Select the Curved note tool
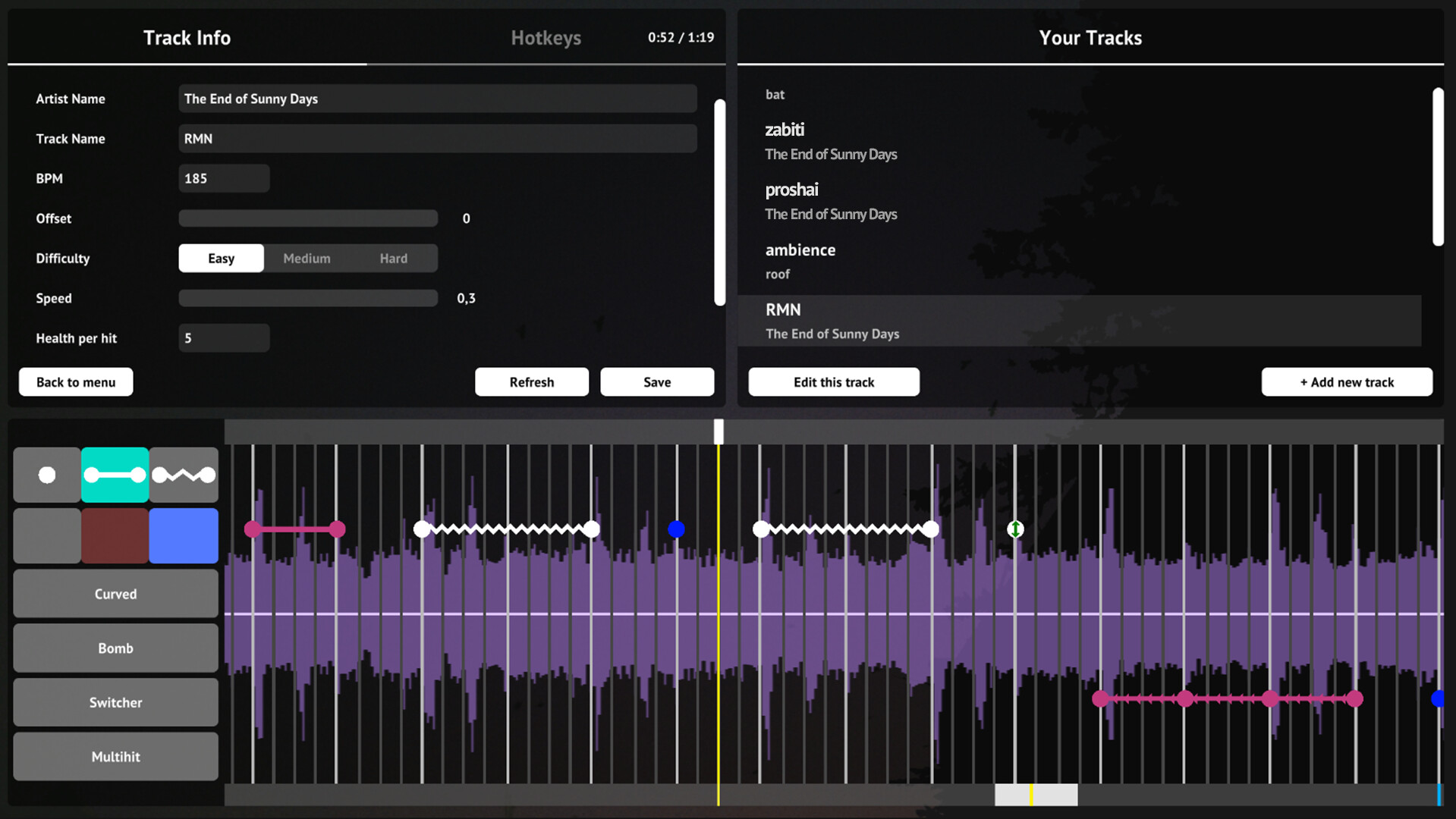Viewport: 1456px width, 819px height. click(115, 594)
